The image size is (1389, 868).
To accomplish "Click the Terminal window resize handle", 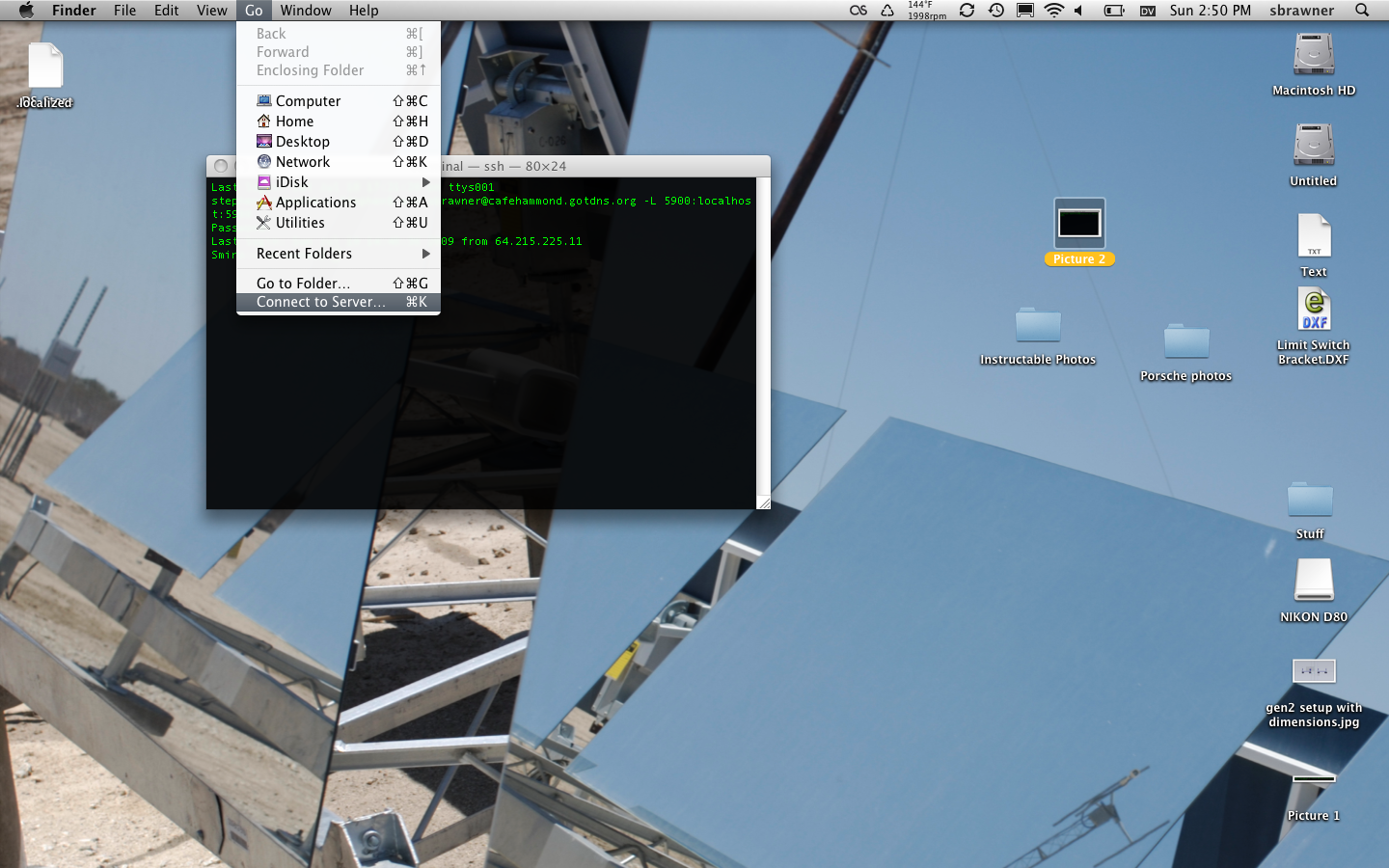I will point(763,502).
